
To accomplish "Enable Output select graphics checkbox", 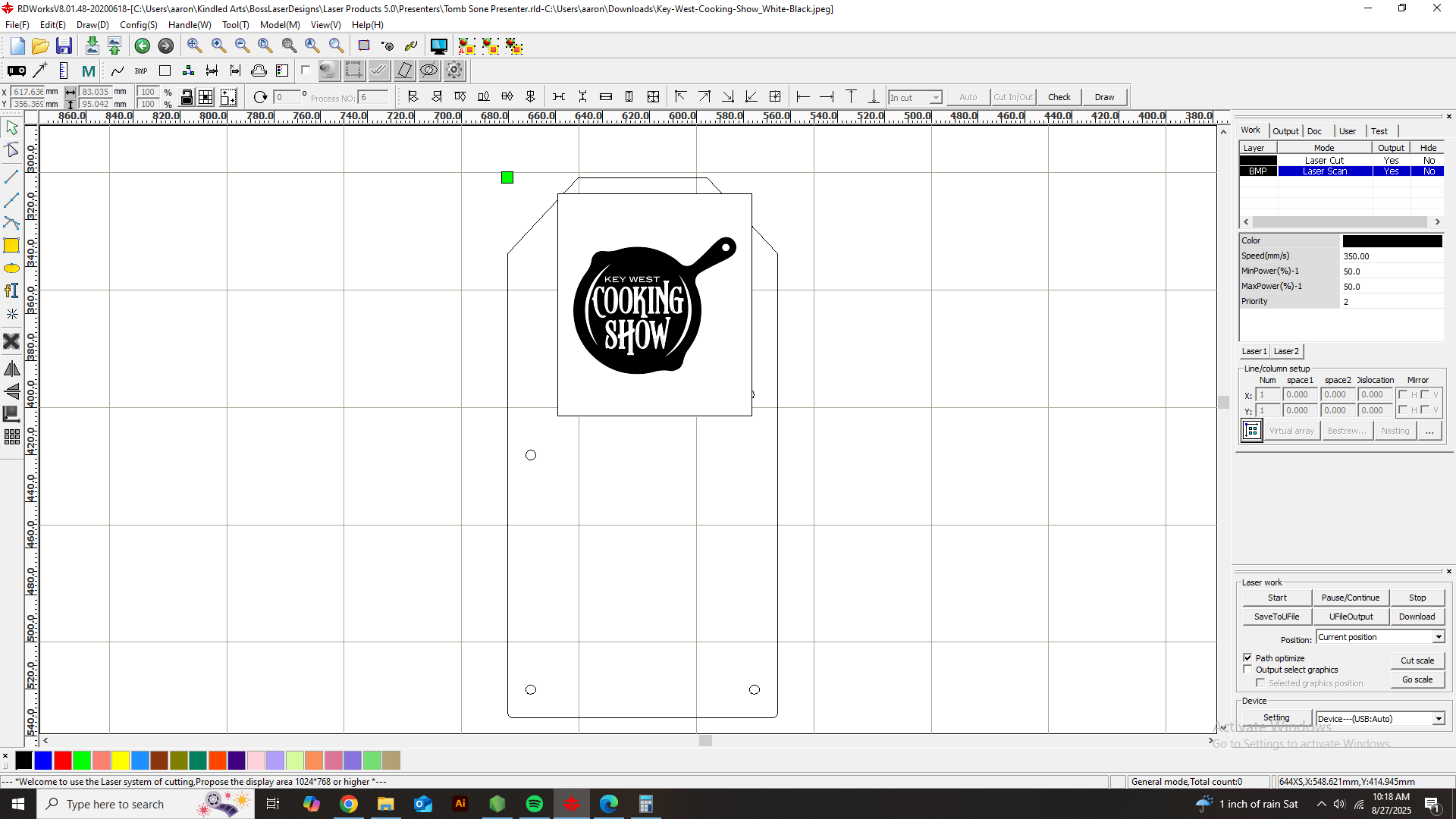I will click(1247, 670).
